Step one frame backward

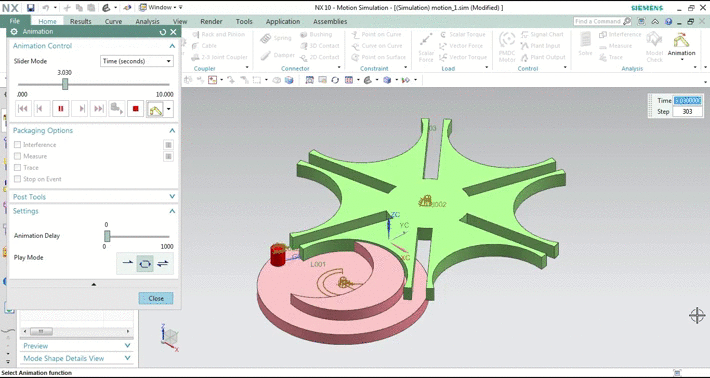42,109
